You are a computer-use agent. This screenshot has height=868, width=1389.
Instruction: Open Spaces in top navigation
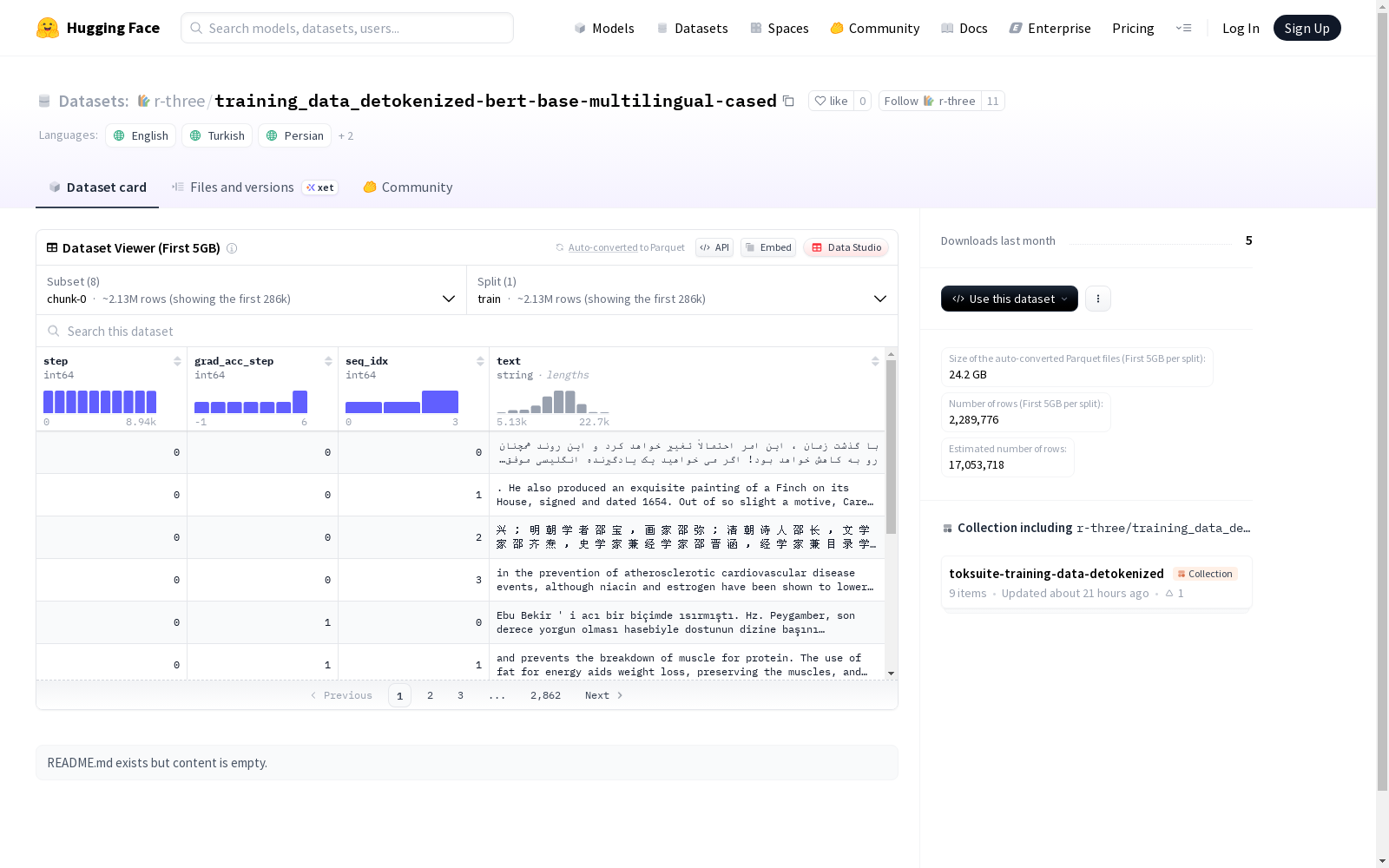[780, 28]
